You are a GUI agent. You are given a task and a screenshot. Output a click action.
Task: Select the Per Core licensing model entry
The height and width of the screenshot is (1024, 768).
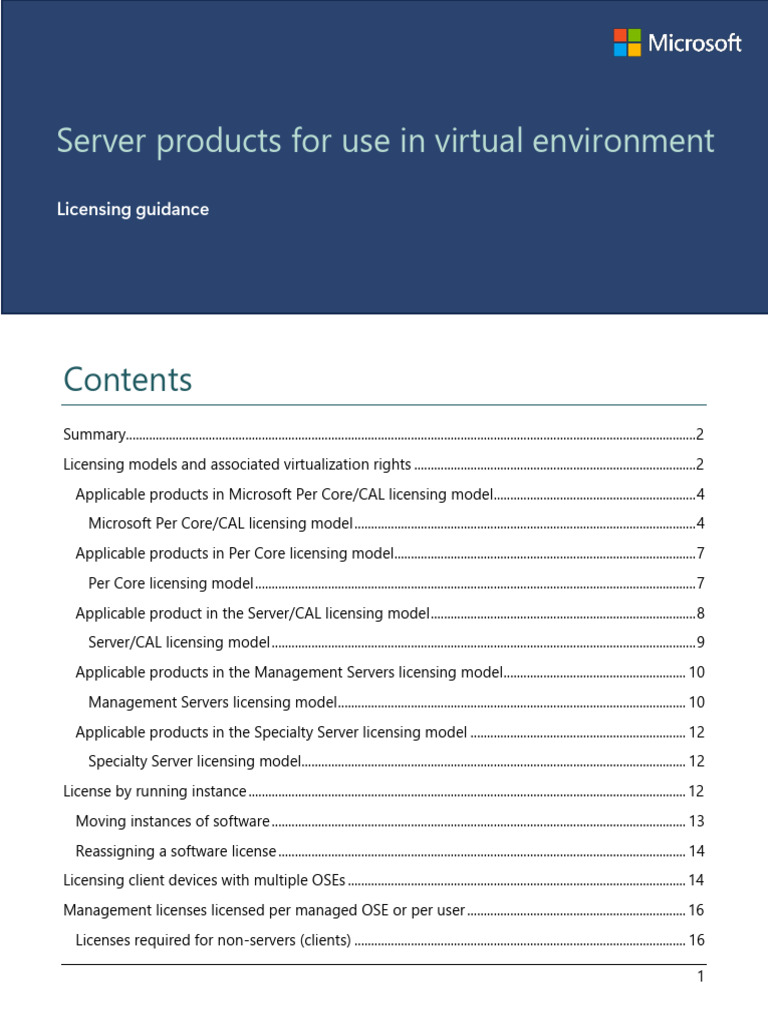396,583
